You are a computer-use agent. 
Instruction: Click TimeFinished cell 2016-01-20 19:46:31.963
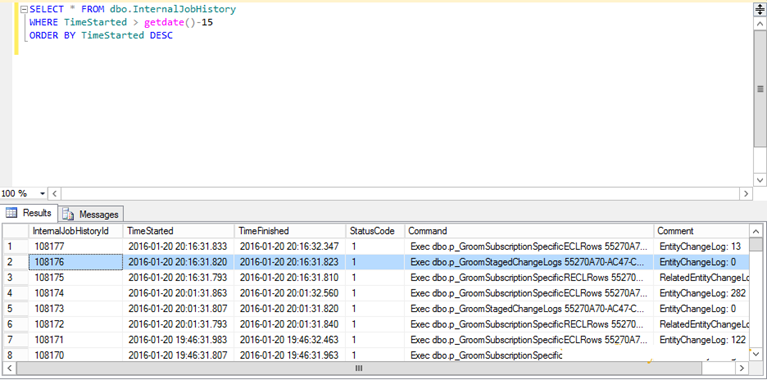click(290, 355)
